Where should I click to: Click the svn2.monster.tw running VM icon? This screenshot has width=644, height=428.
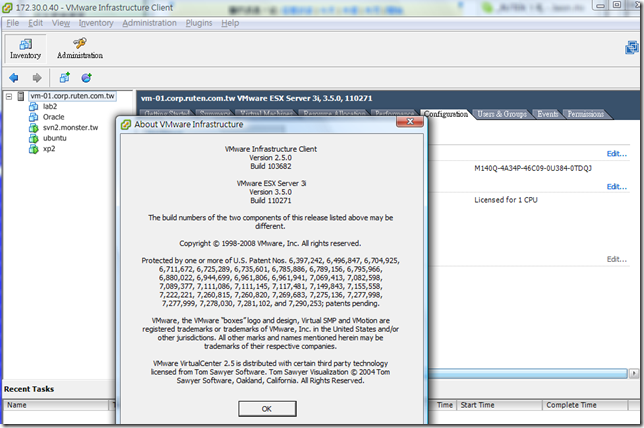point(33,128)
